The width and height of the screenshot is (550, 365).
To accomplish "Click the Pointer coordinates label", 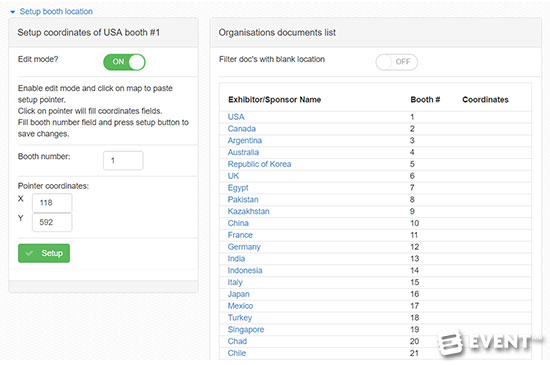I will tap(53, 186).
